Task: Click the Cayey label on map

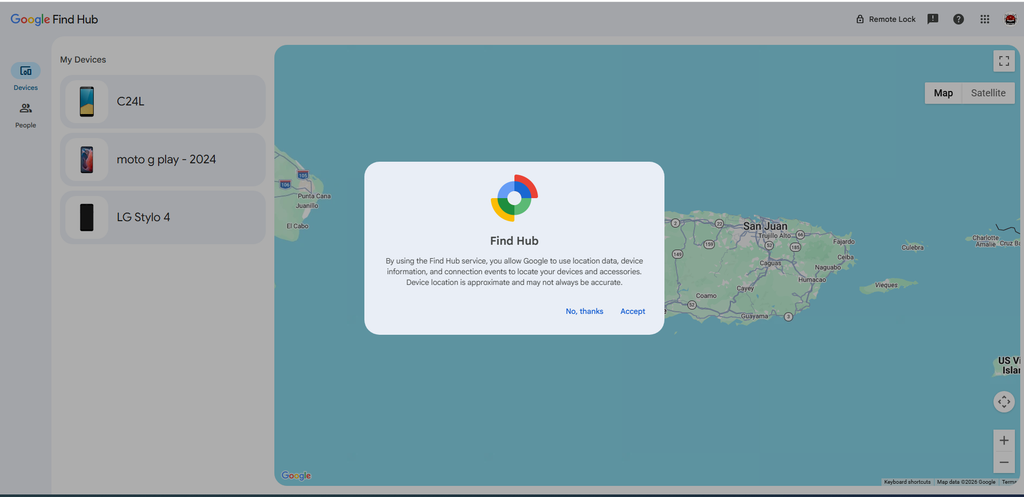Action: pyautogui.click(x=745, y=288)
